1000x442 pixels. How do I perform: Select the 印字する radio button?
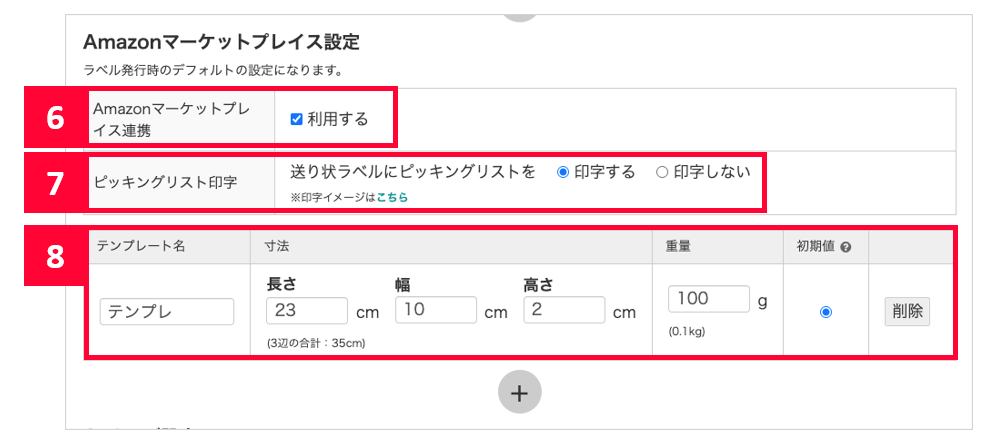(563, 172)
